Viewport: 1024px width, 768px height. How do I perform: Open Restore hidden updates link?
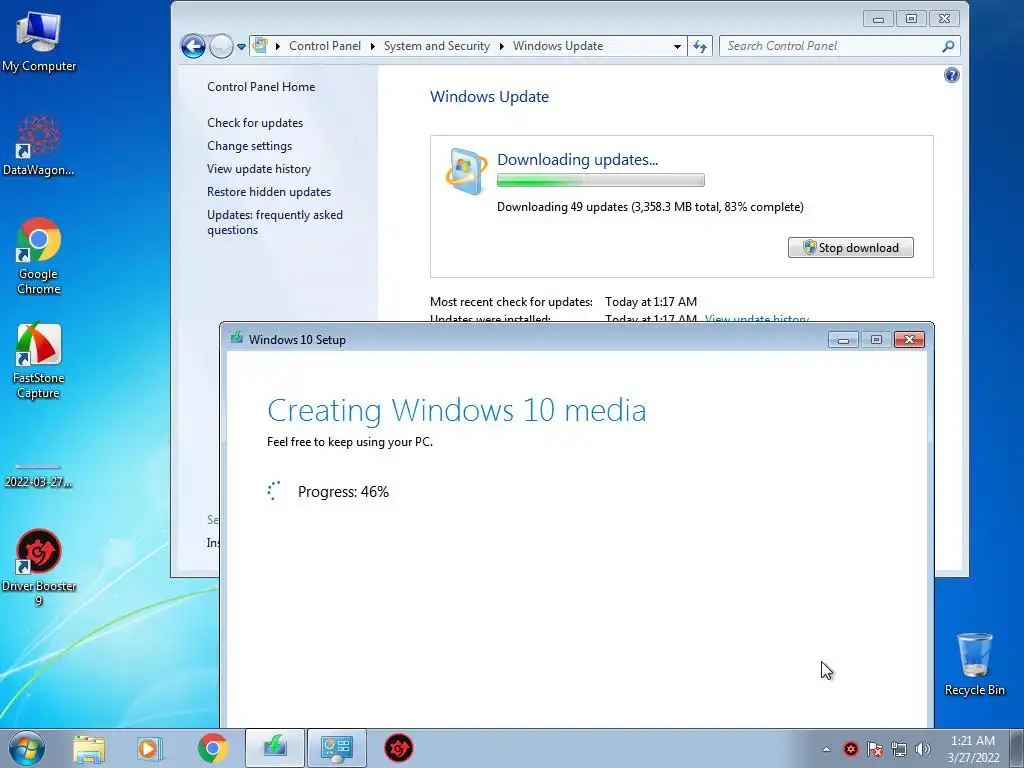tap(269, 191)
